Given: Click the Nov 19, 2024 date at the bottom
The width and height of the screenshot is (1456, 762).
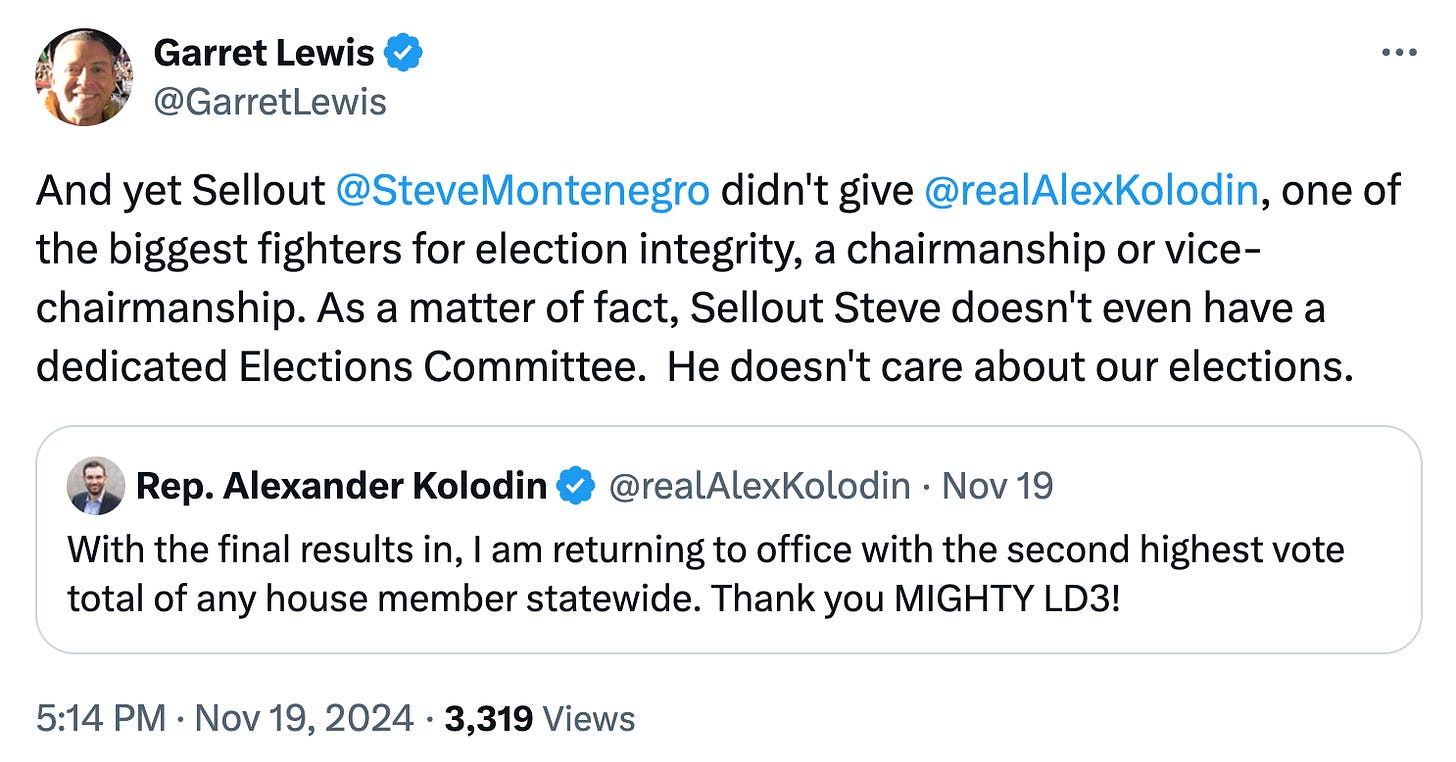Looking at the screenshot, I should click(303, 718).
